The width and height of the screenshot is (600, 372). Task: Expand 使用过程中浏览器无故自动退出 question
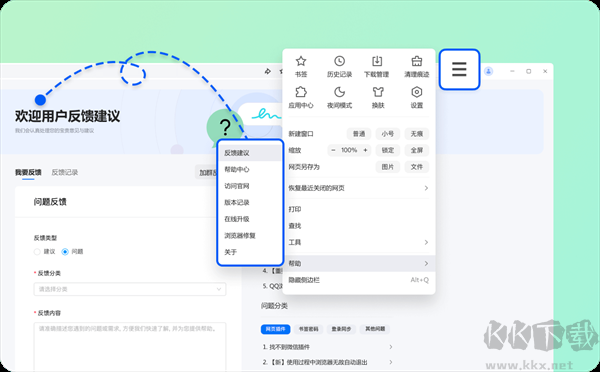click(328, 362)
